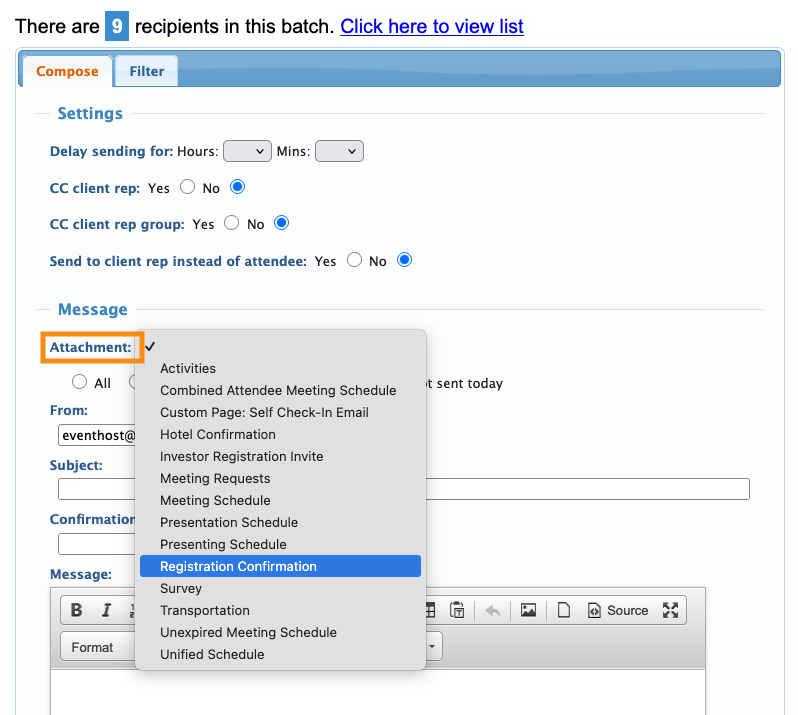This screenshot has width=798, height=715.
Task: Click the new page document icon
Action: [x=564, y=611]
